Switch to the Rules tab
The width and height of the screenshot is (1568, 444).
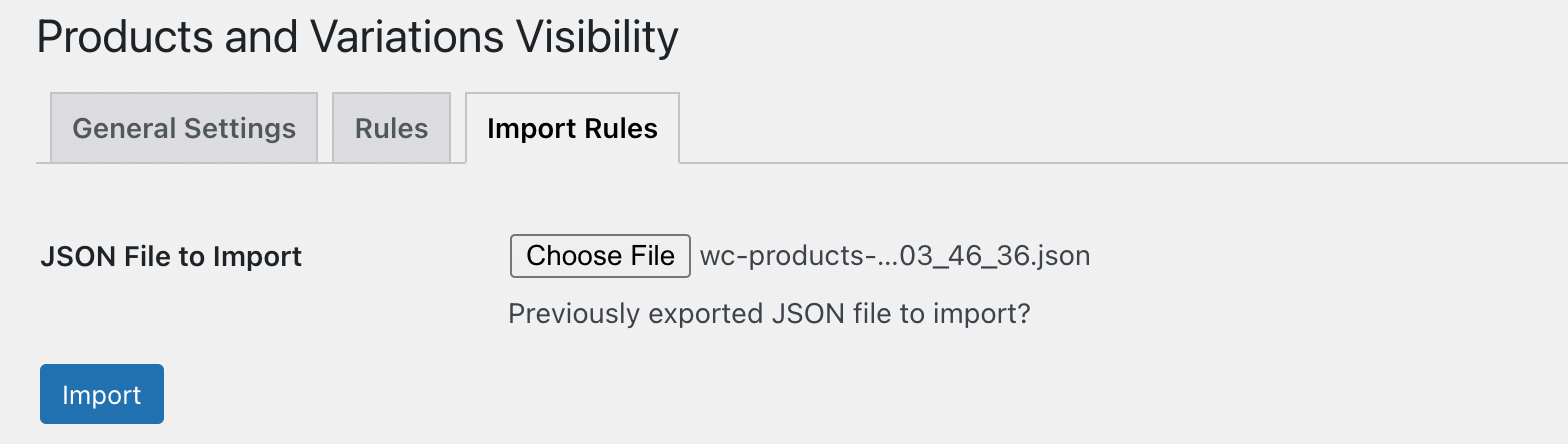(391, 128)
